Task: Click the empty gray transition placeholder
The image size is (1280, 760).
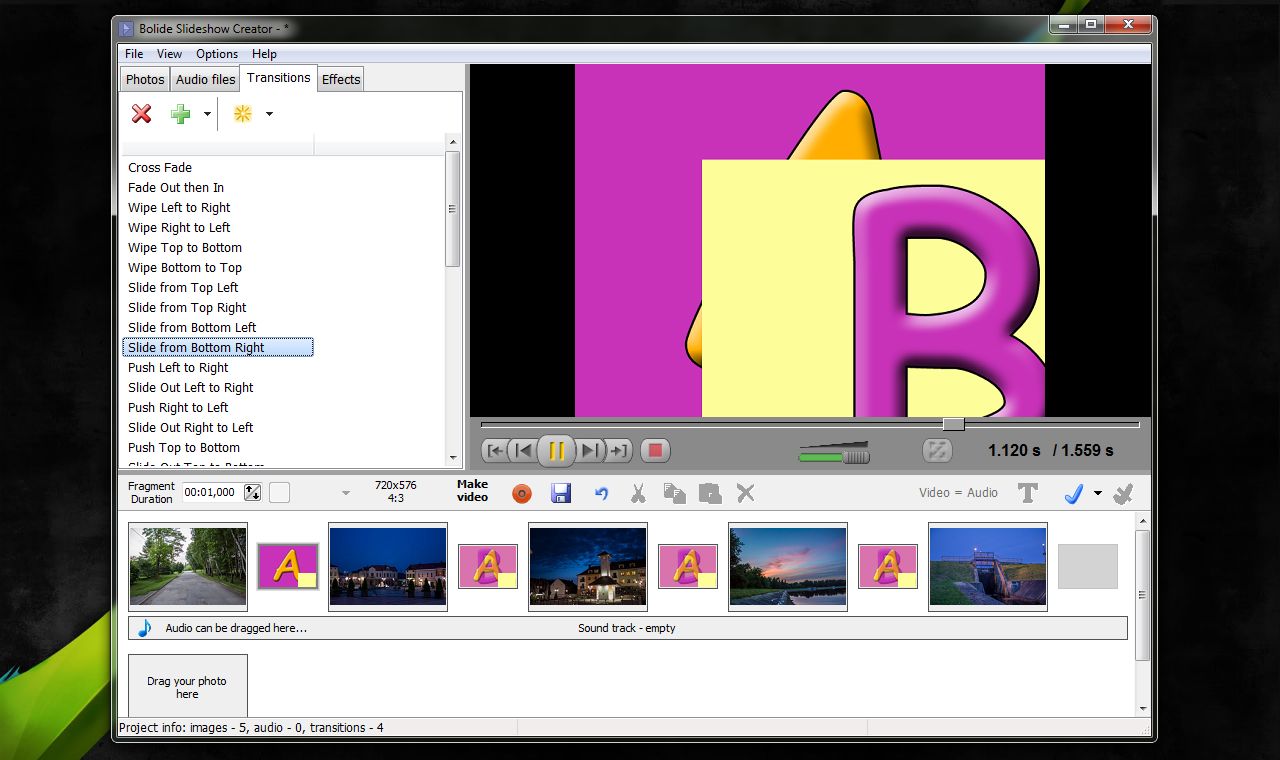Action: click(1088, 566)
